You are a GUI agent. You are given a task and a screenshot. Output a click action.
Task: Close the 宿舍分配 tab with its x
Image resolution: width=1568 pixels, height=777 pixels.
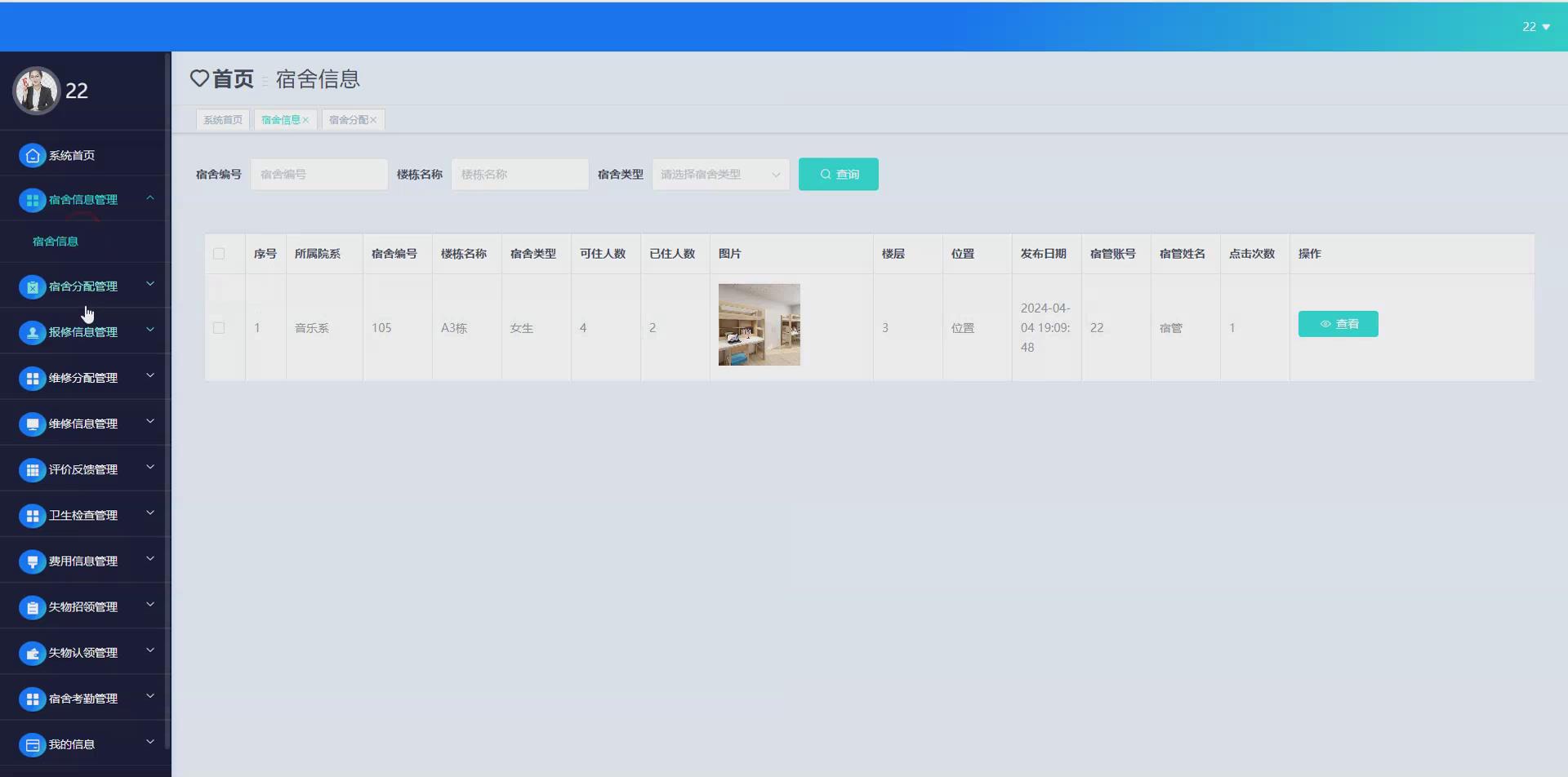[x=373, y=120]
